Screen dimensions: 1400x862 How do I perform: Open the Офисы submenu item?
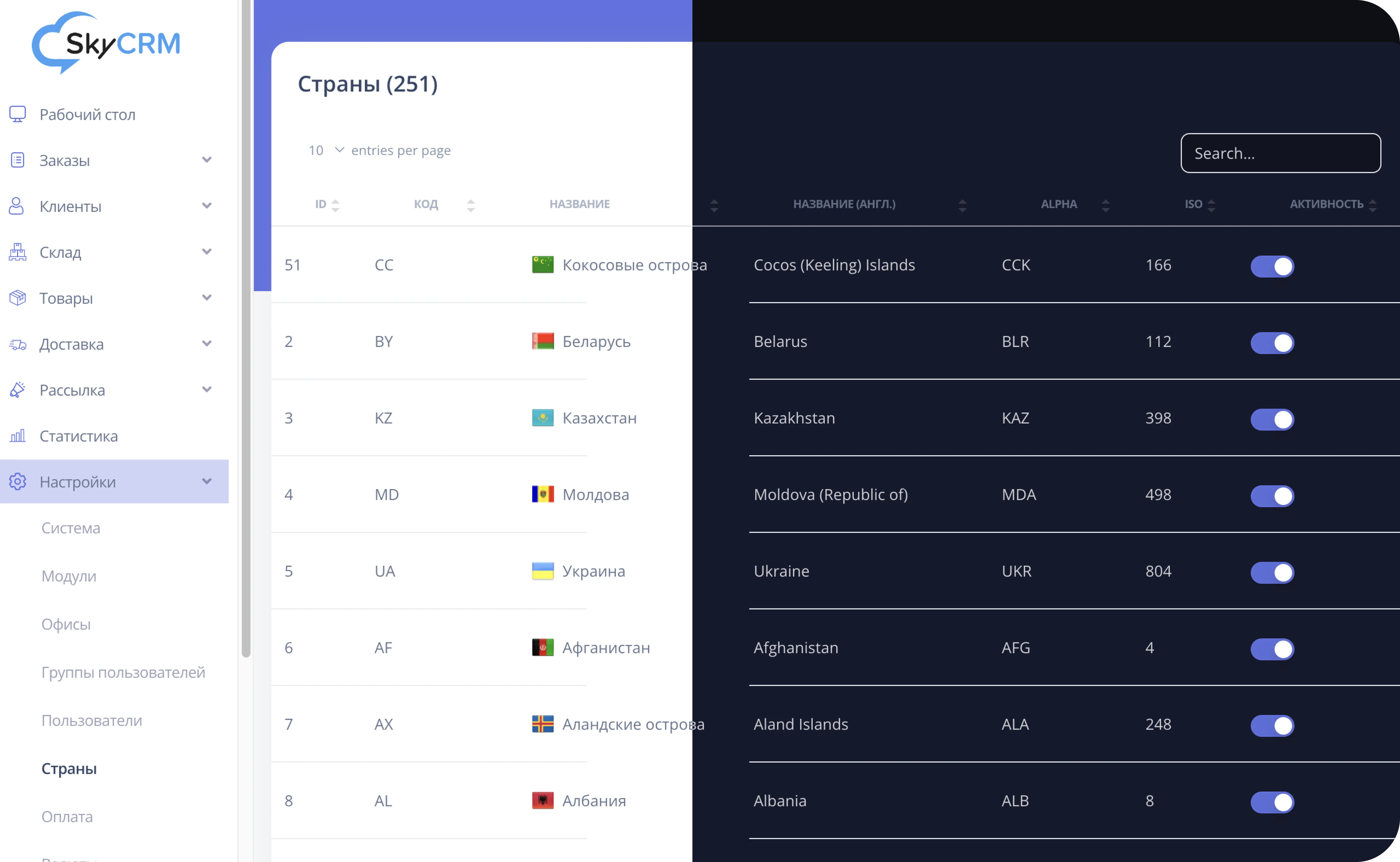click(66, 624)
